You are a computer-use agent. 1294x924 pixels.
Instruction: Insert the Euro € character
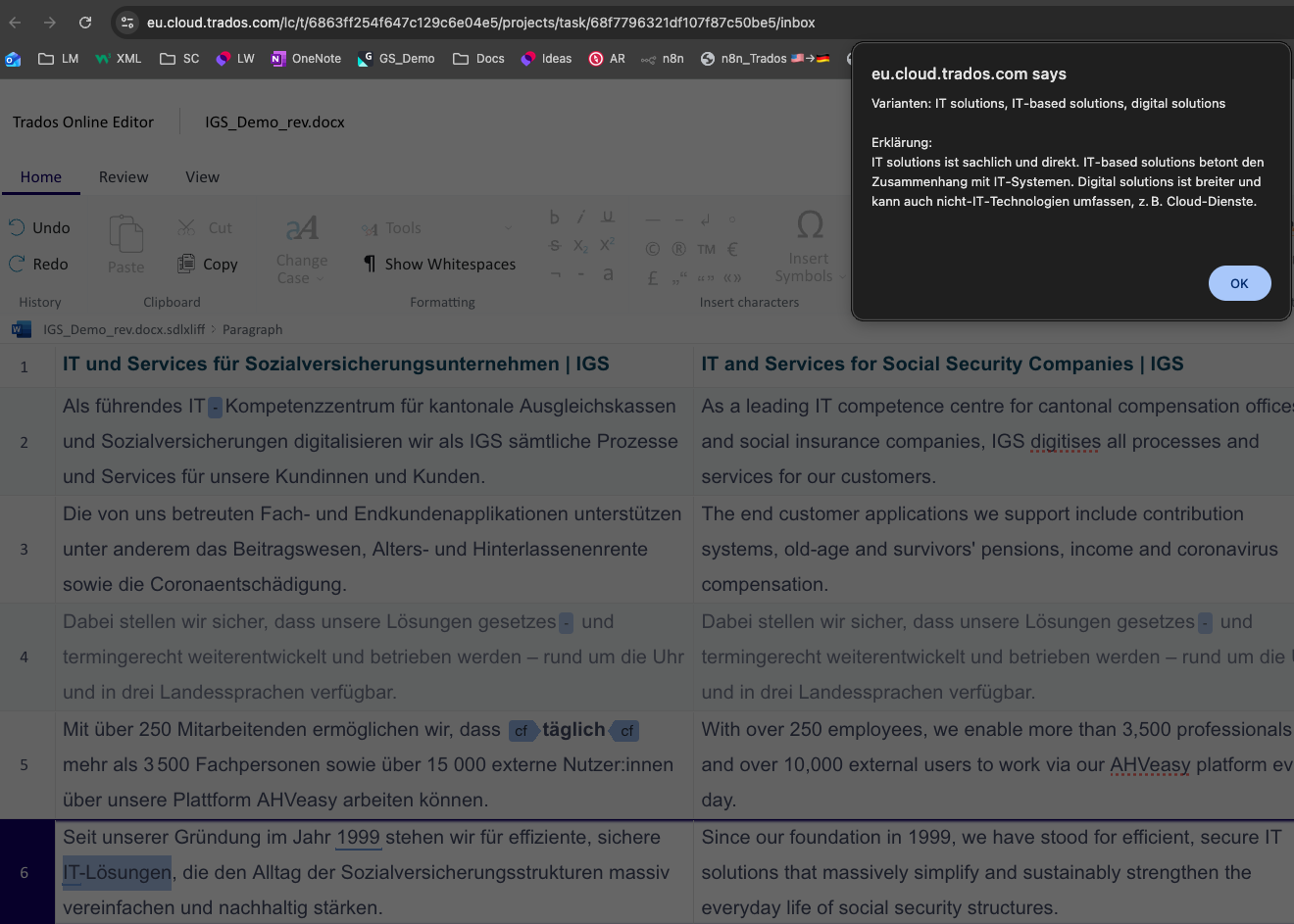(731, 249)
